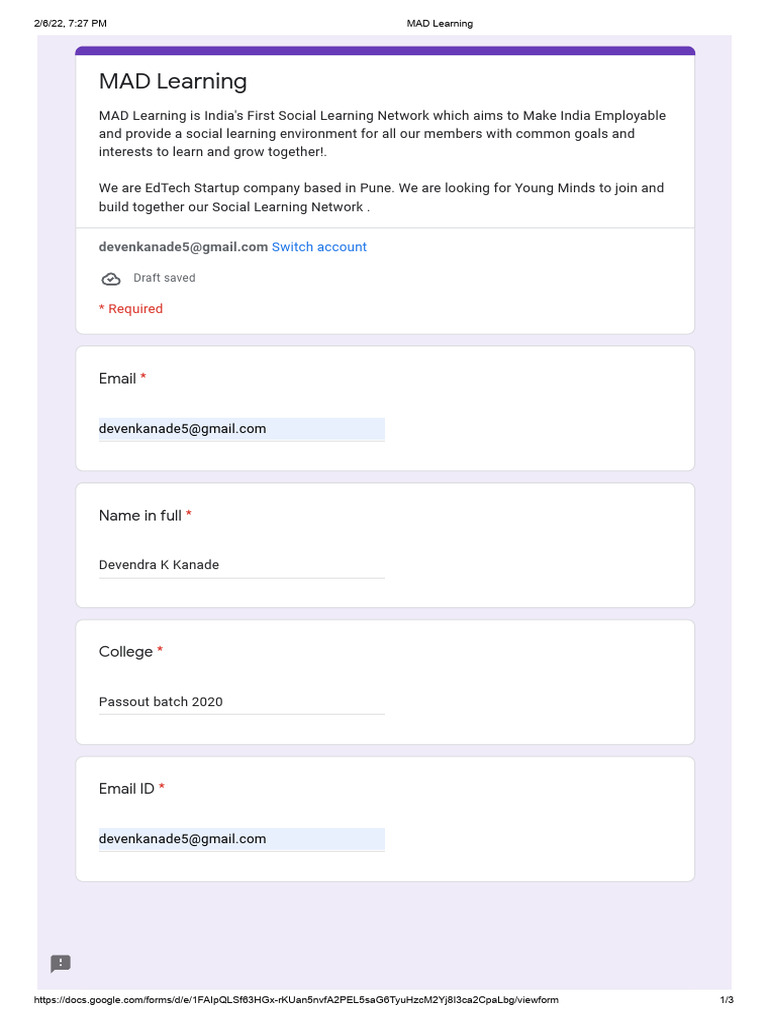Viewport: 768px width, 1024px height.
Task: Click the Email ID question label
Action: click(x=127, y=789)
